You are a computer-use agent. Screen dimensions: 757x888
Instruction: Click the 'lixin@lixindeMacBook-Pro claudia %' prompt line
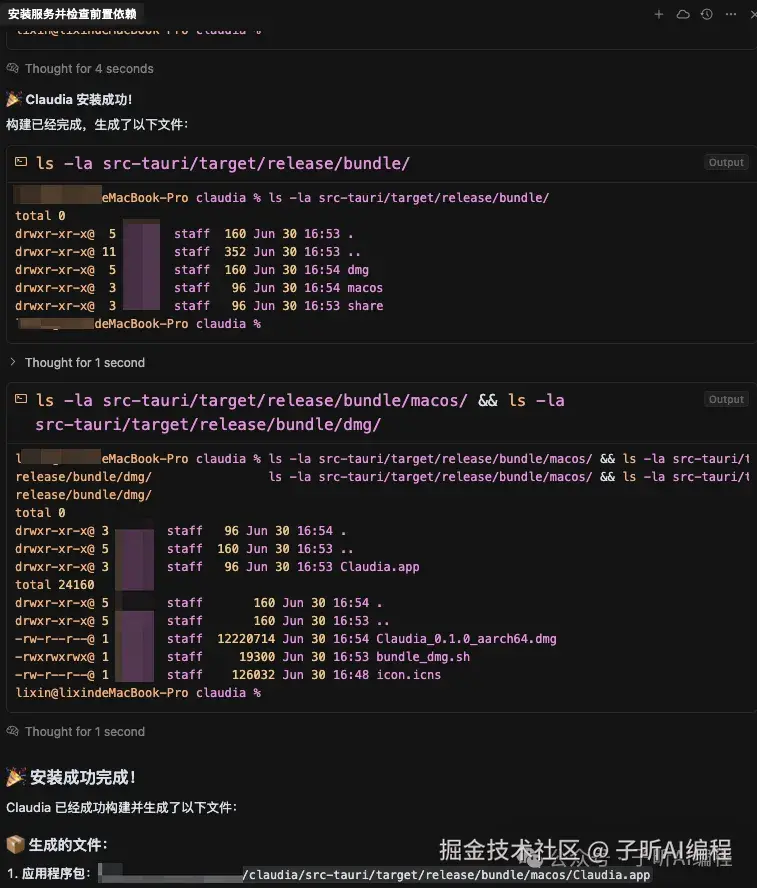coord(138,693)
